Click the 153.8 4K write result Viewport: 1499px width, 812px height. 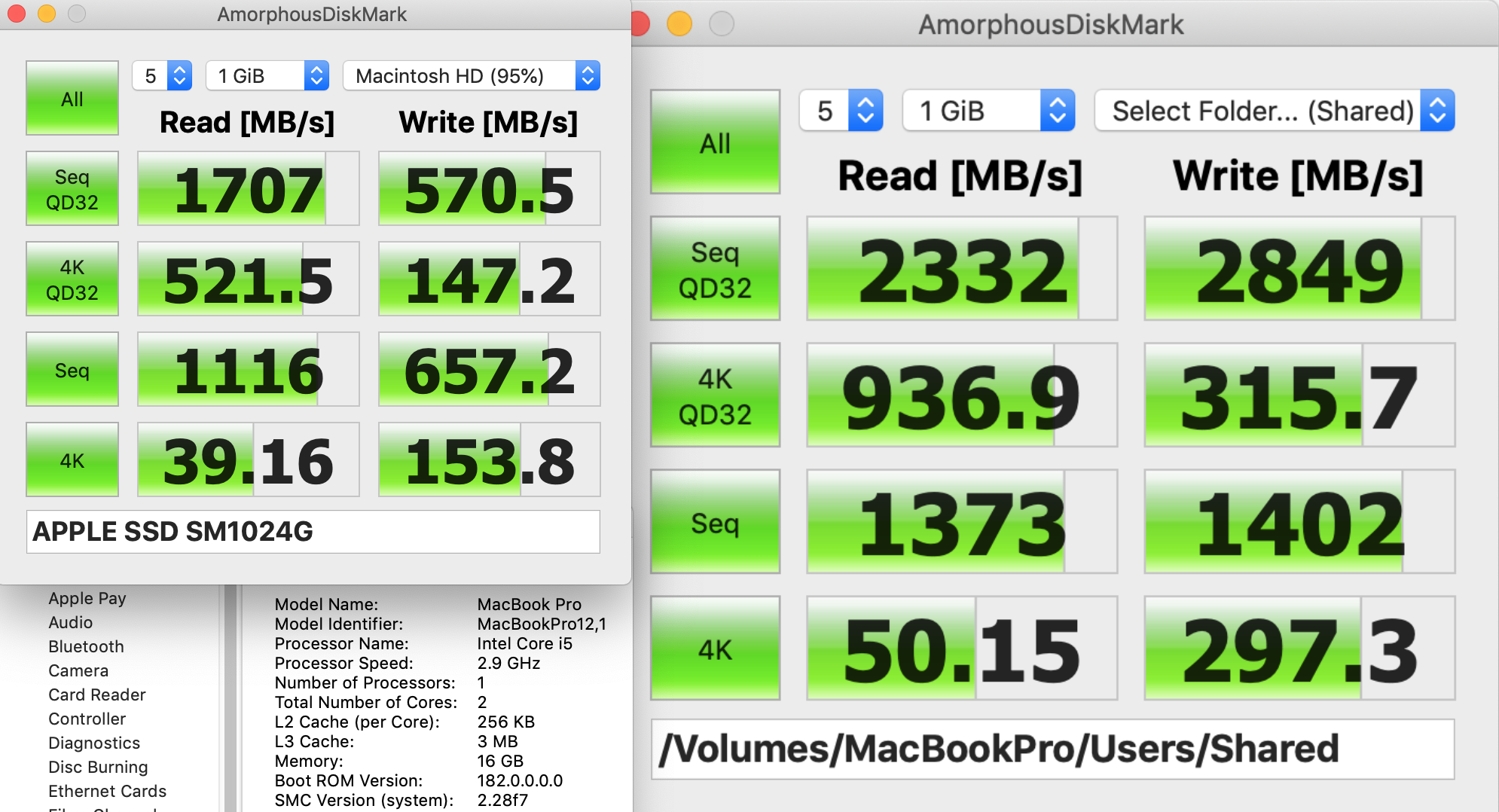(490, 459)
